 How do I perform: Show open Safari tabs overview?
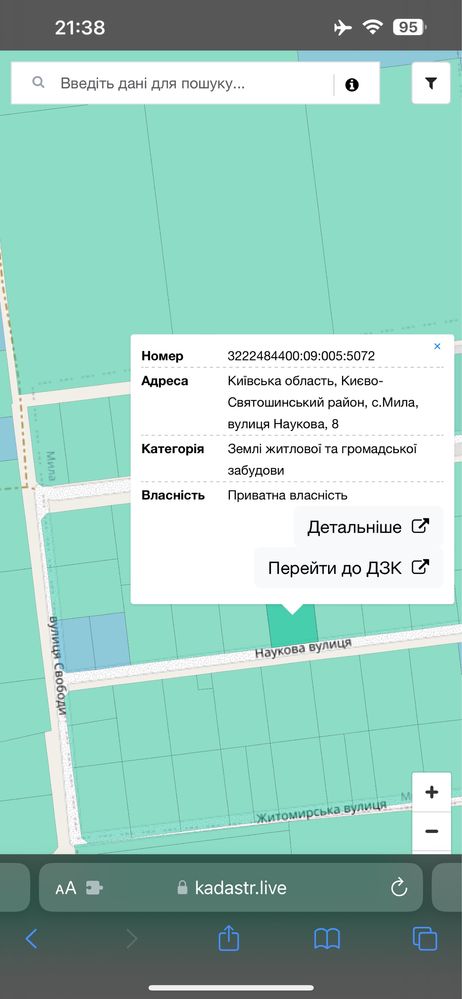[425, 938]
